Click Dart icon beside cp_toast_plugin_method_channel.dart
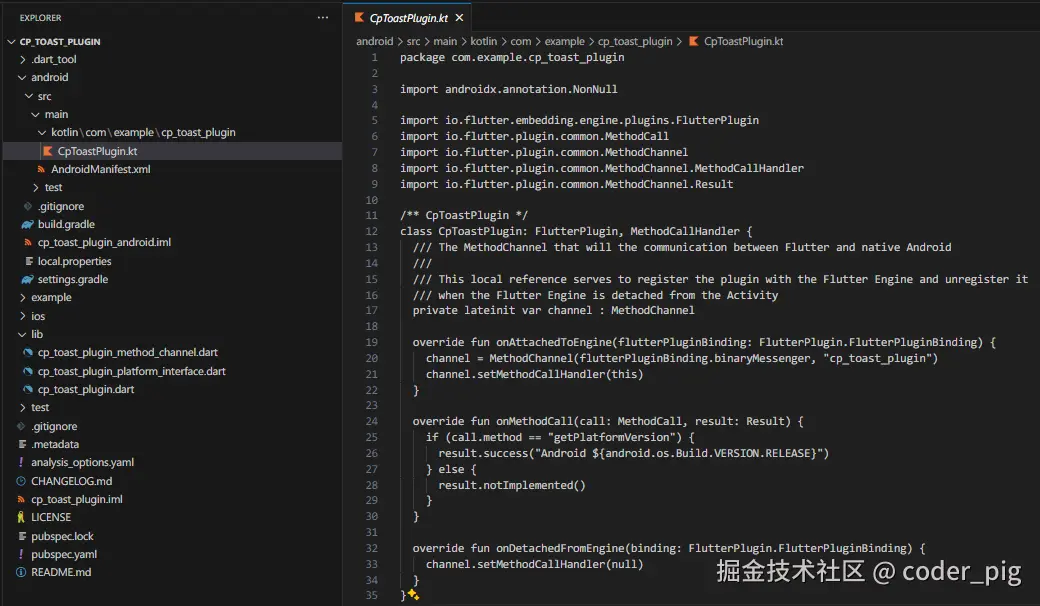Screen dimensions: 1040x606 click(x=28, y=352)
